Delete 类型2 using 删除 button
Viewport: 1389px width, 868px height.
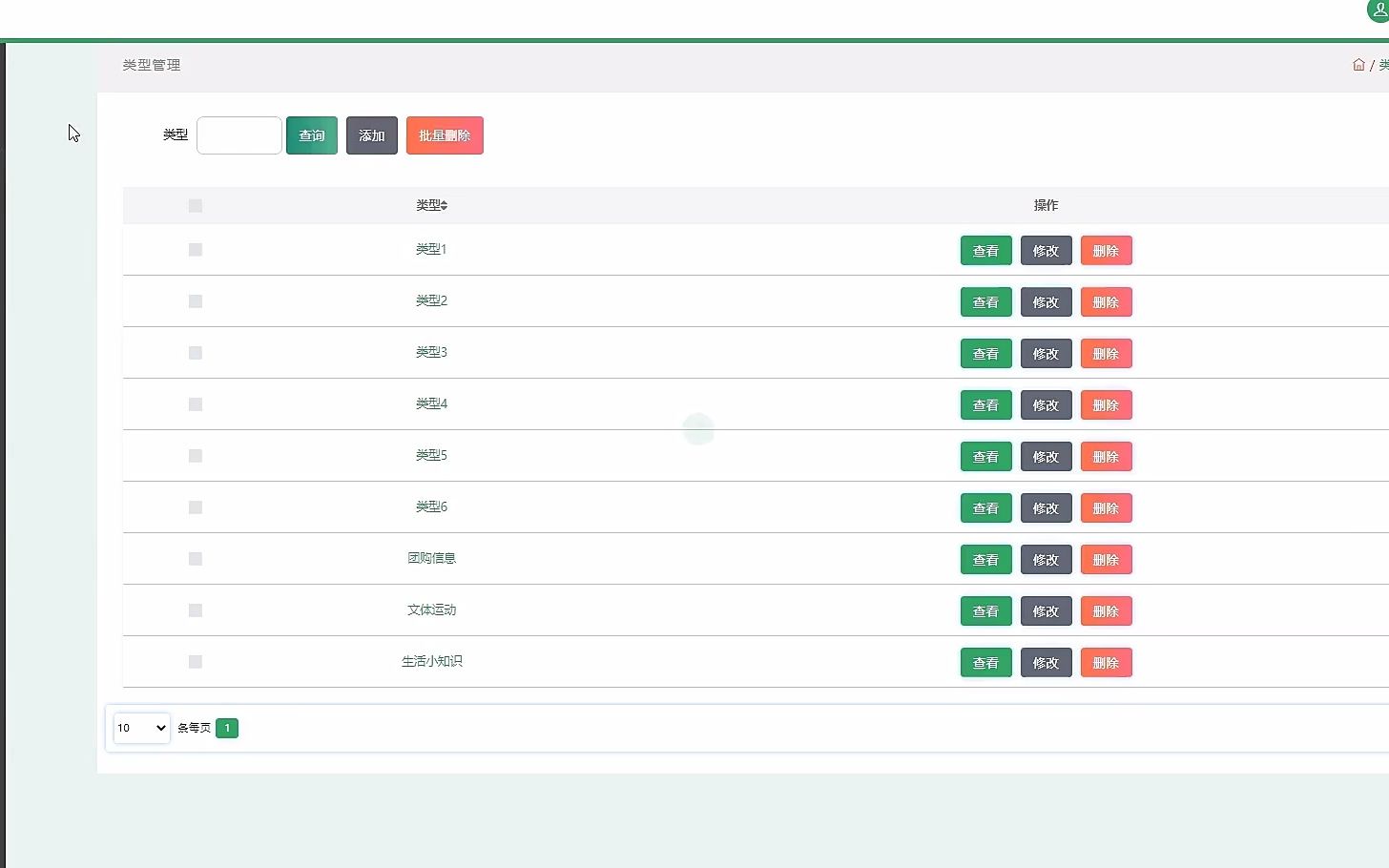(x=1106, y=302)
